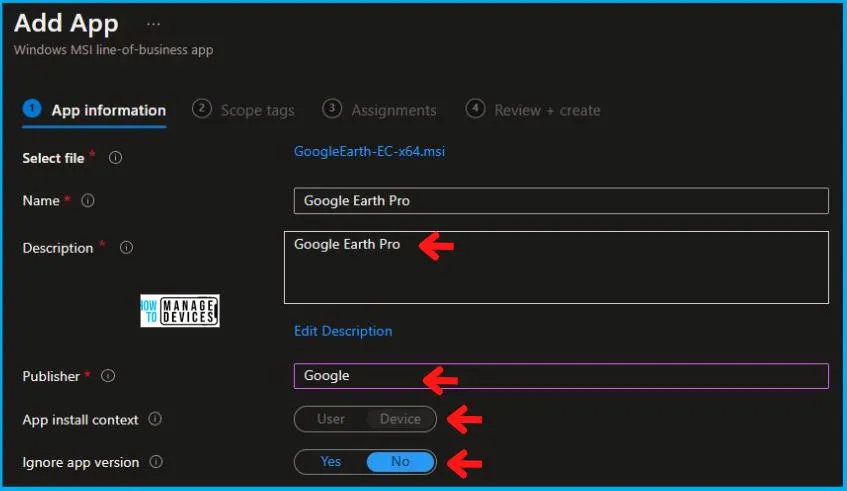
Task: Click the Publisher label
Action: 51,376
